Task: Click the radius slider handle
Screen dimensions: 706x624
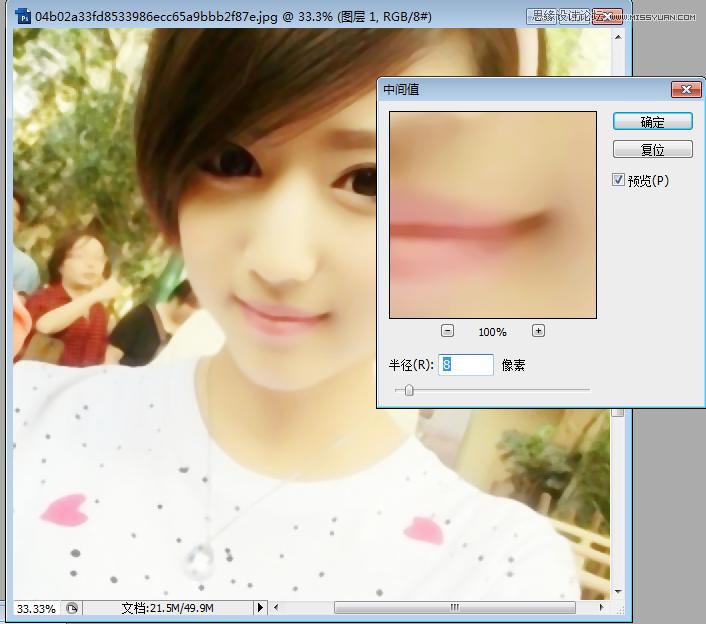Action: (x=409, y=390)
